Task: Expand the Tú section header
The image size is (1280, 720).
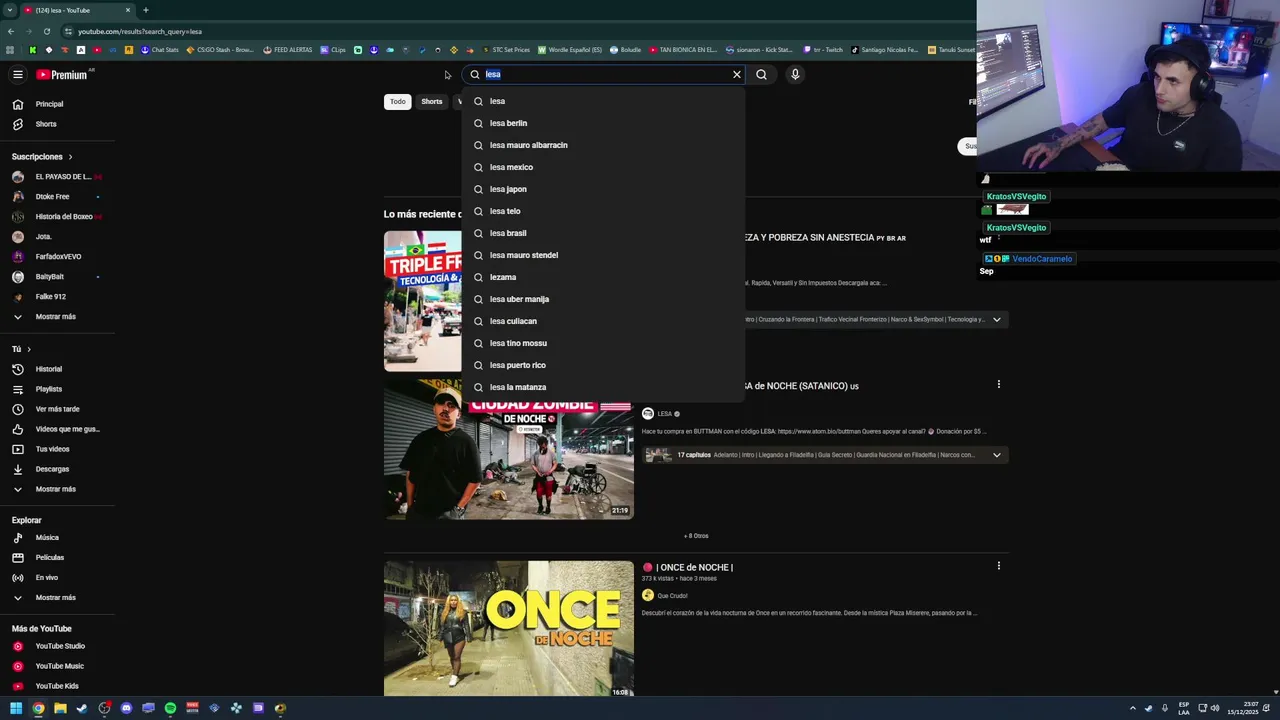Action: [x=21, y=349]
